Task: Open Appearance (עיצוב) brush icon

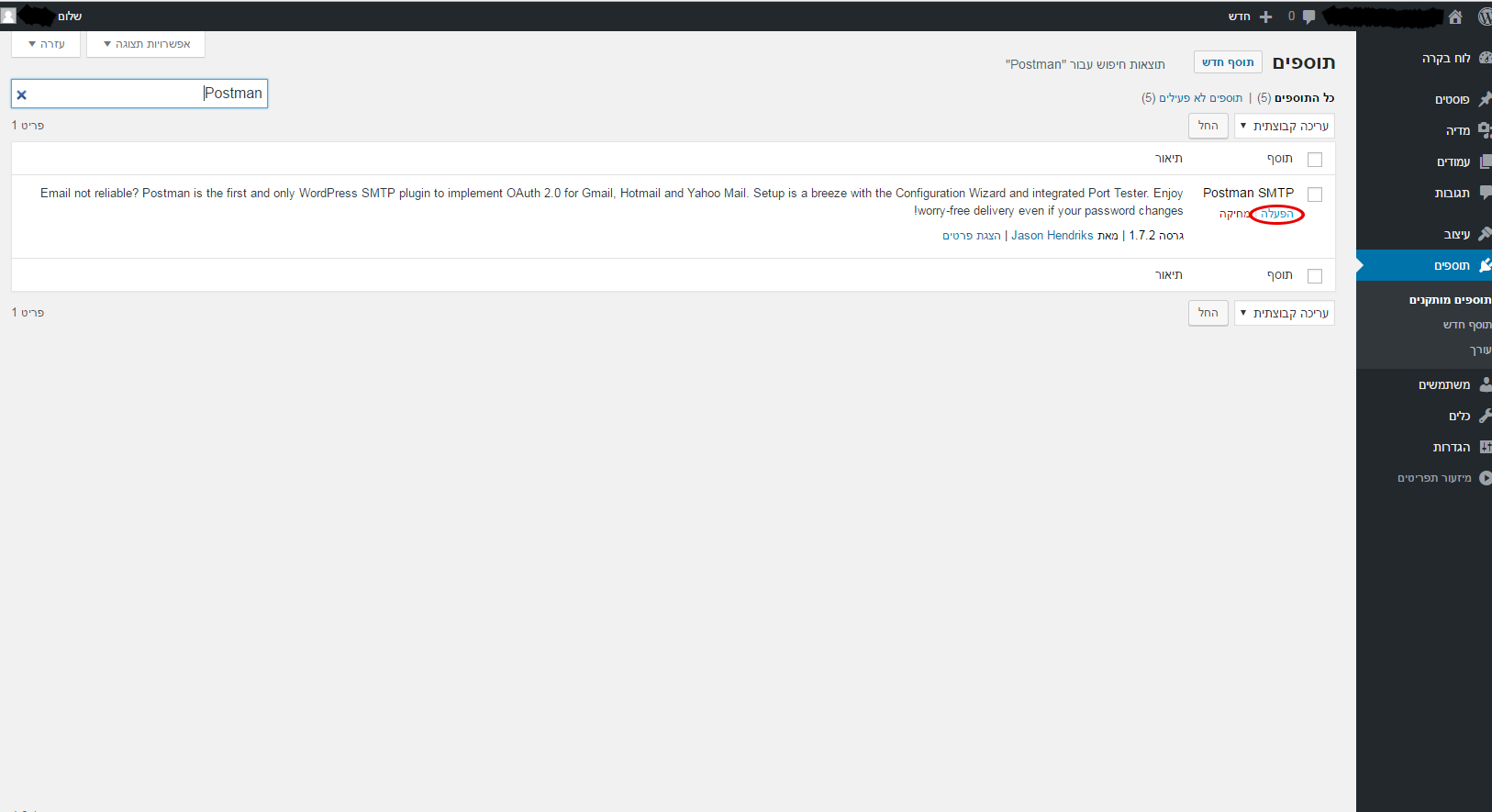Action: point(1484,234)
